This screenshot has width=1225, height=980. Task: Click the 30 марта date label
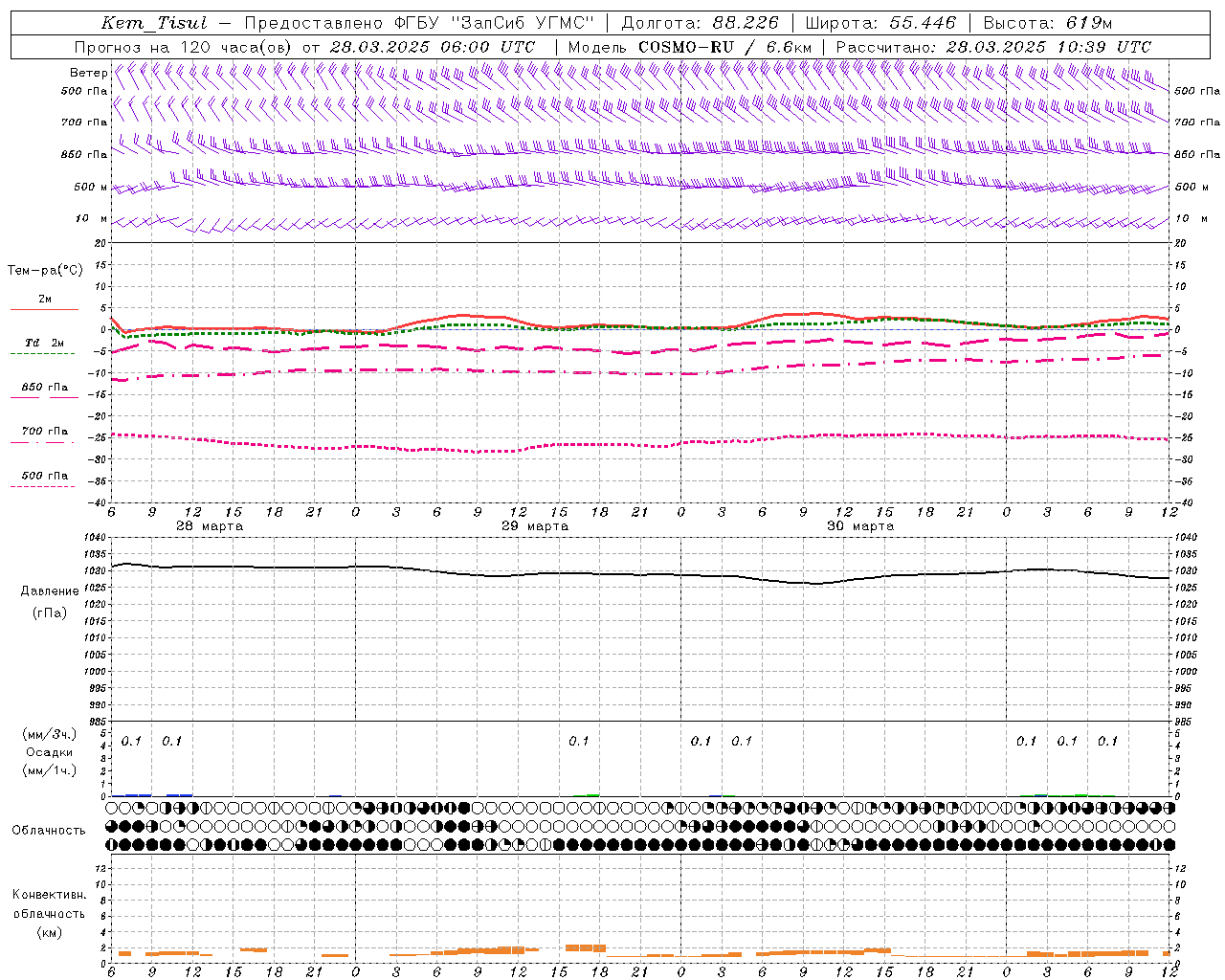860,526
